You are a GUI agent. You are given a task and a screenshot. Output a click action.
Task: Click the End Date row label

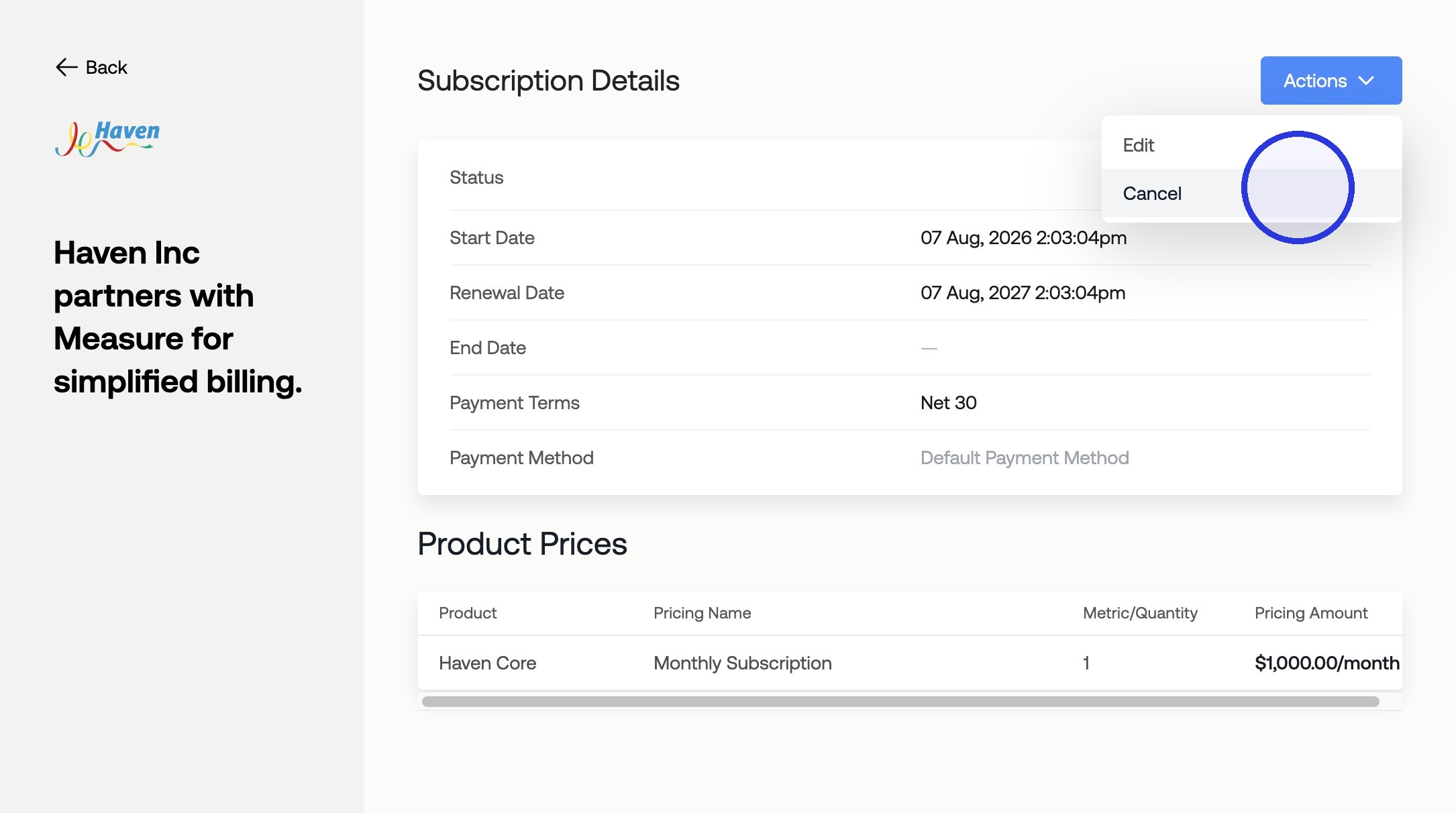click(x=488, y=347)
